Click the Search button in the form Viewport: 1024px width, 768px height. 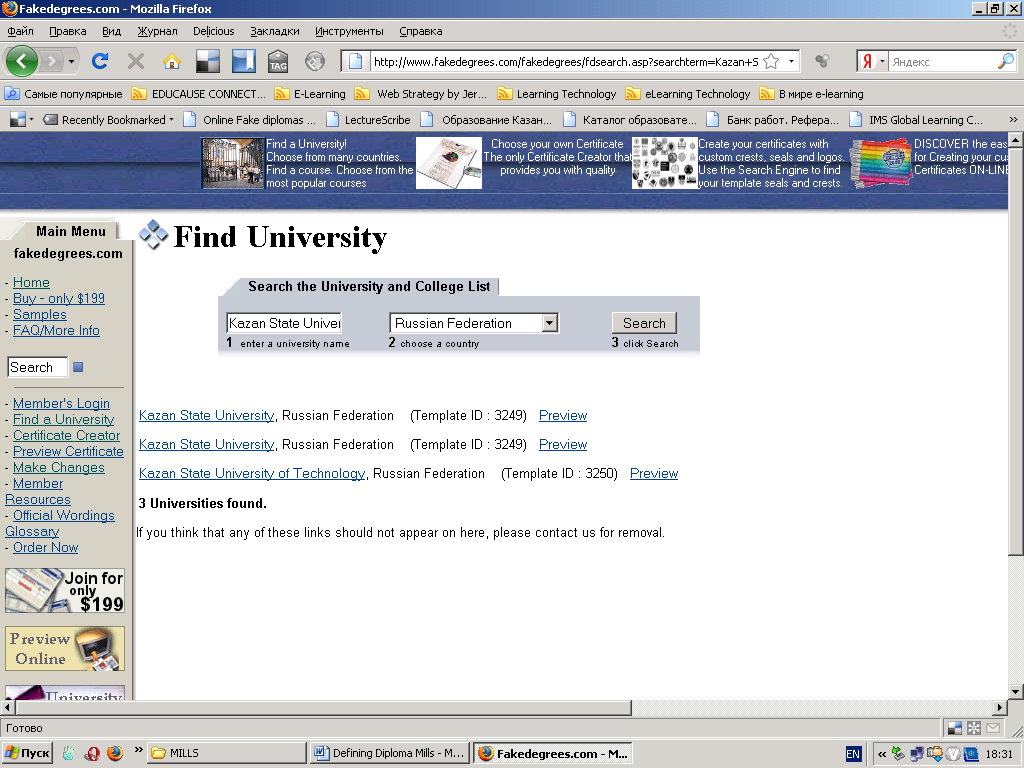coord(644,323)
